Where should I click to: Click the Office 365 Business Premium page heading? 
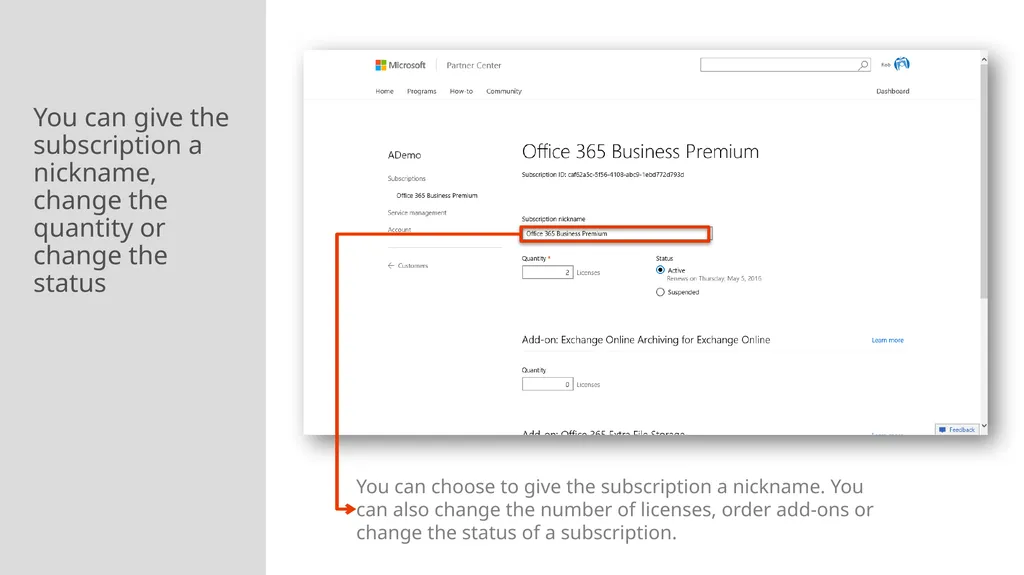(640, 152)
